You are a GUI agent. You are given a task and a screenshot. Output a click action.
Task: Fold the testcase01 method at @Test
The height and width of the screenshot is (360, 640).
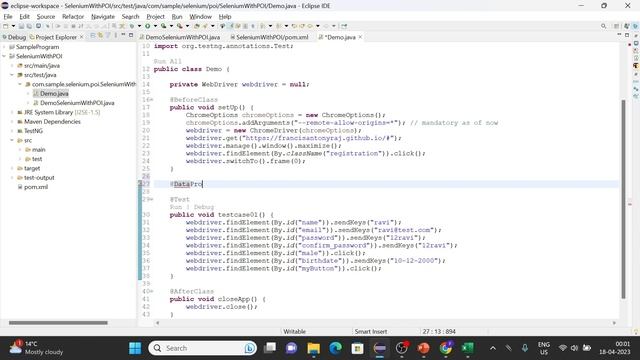[152, 199]
